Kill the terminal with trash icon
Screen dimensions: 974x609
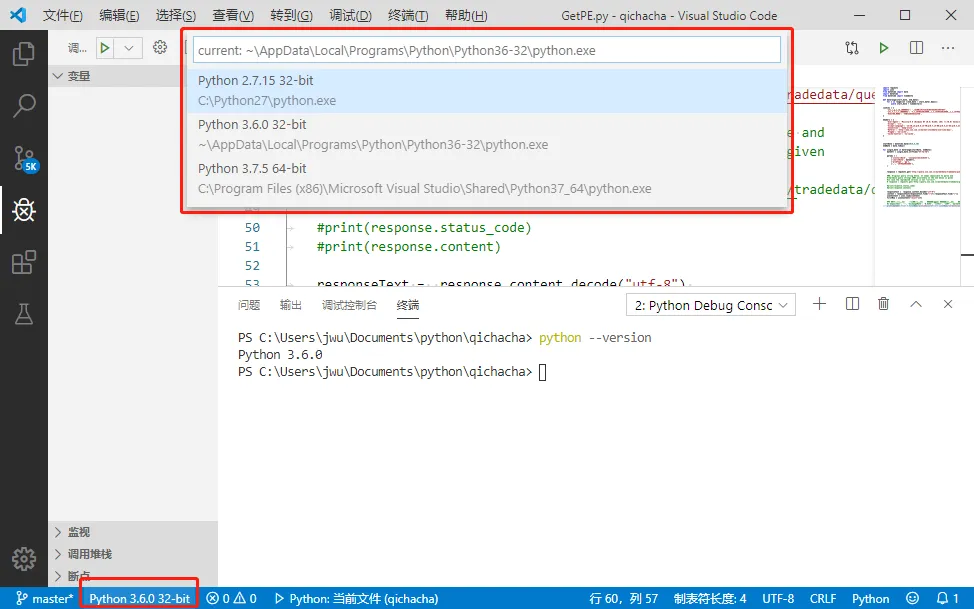[x=883, y=304]
